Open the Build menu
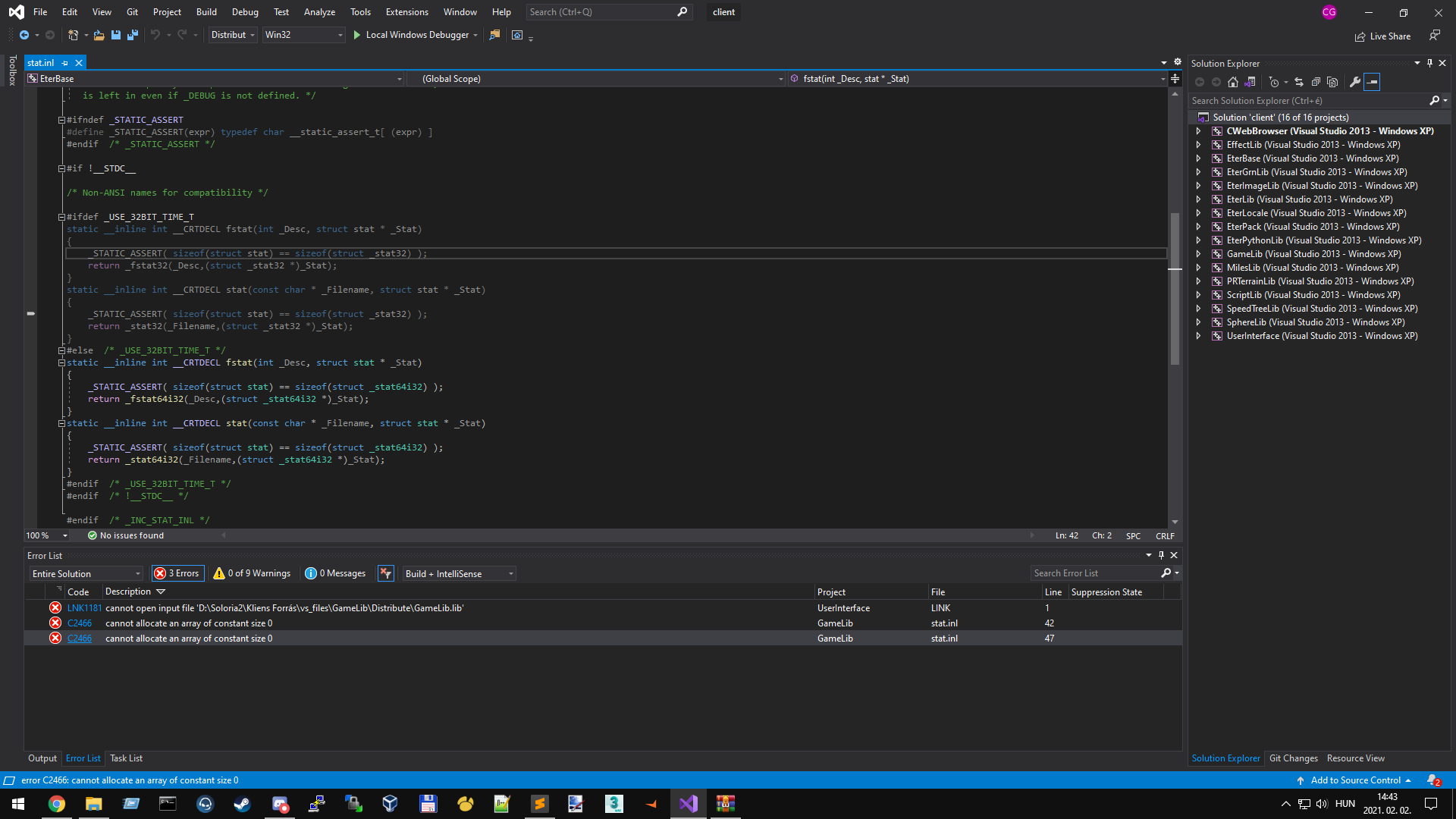Screen dimensions: 1456x819 [206, 12]
